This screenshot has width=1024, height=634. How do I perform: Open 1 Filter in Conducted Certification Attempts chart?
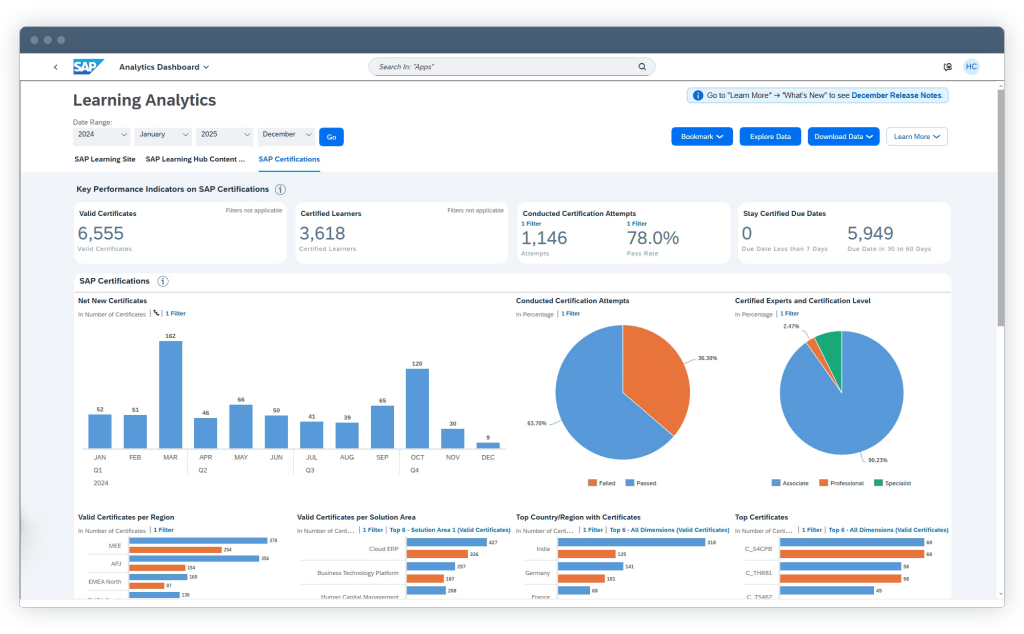pos(570,313)
